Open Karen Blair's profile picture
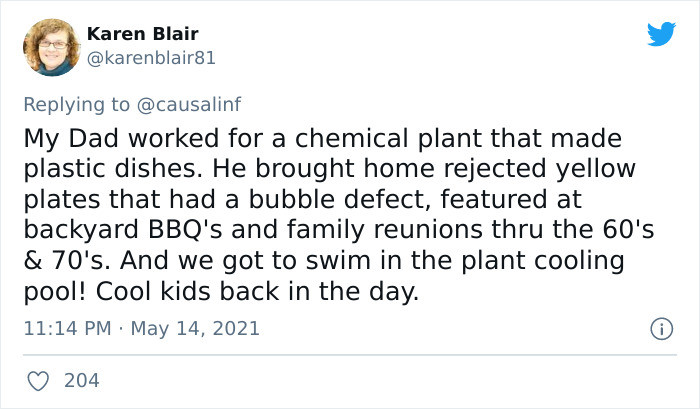The image size is (700, 409). coord(51,47)
